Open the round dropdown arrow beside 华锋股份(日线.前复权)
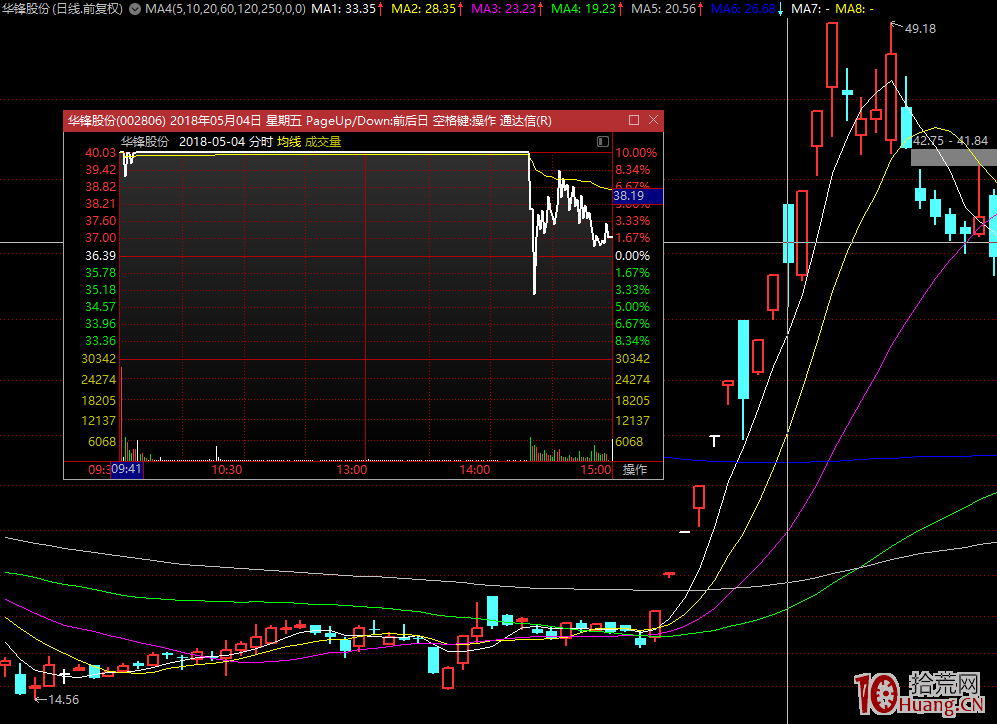The image size is (997, 724). point(135,9)
